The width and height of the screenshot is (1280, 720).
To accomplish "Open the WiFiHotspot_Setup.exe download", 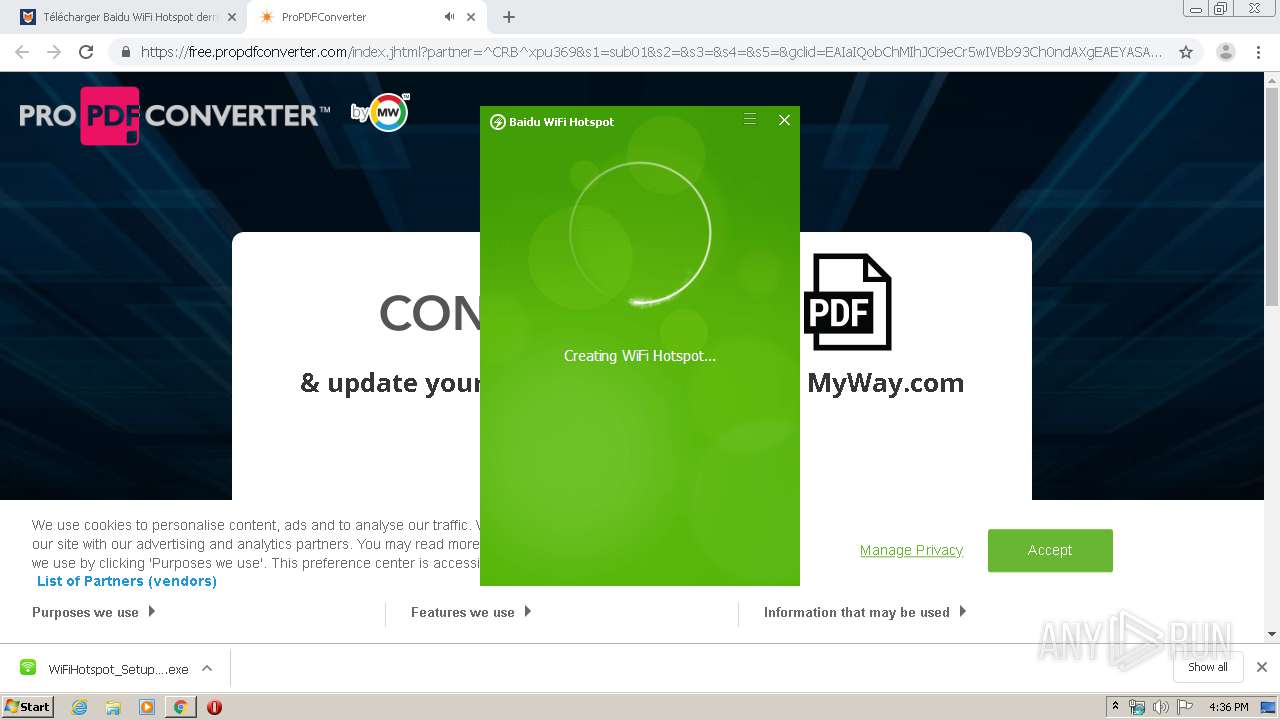I will click(x=105, y=669).
